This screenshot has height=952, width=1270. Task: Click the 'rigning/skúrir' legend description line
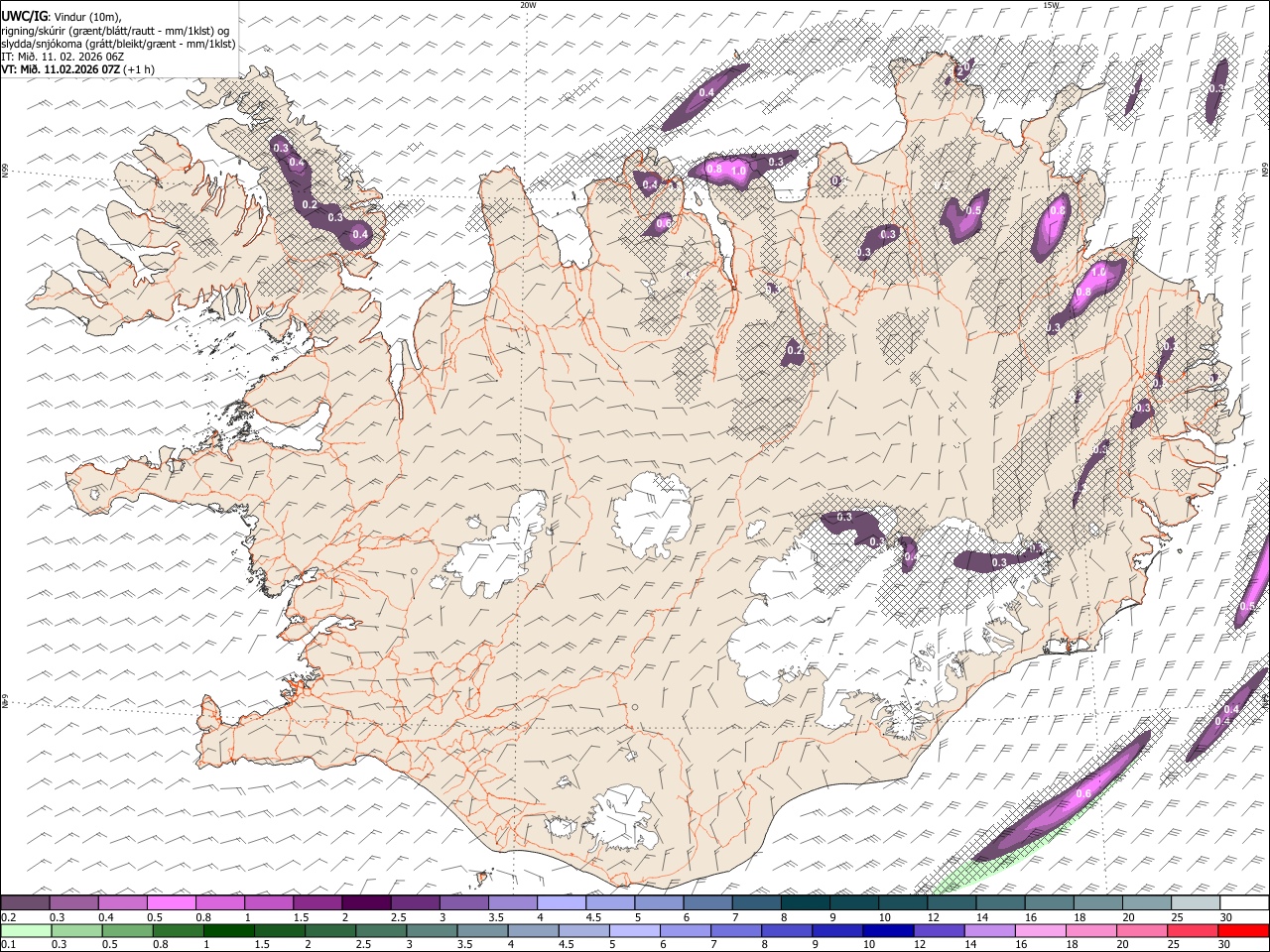click(x=115, y=31)
